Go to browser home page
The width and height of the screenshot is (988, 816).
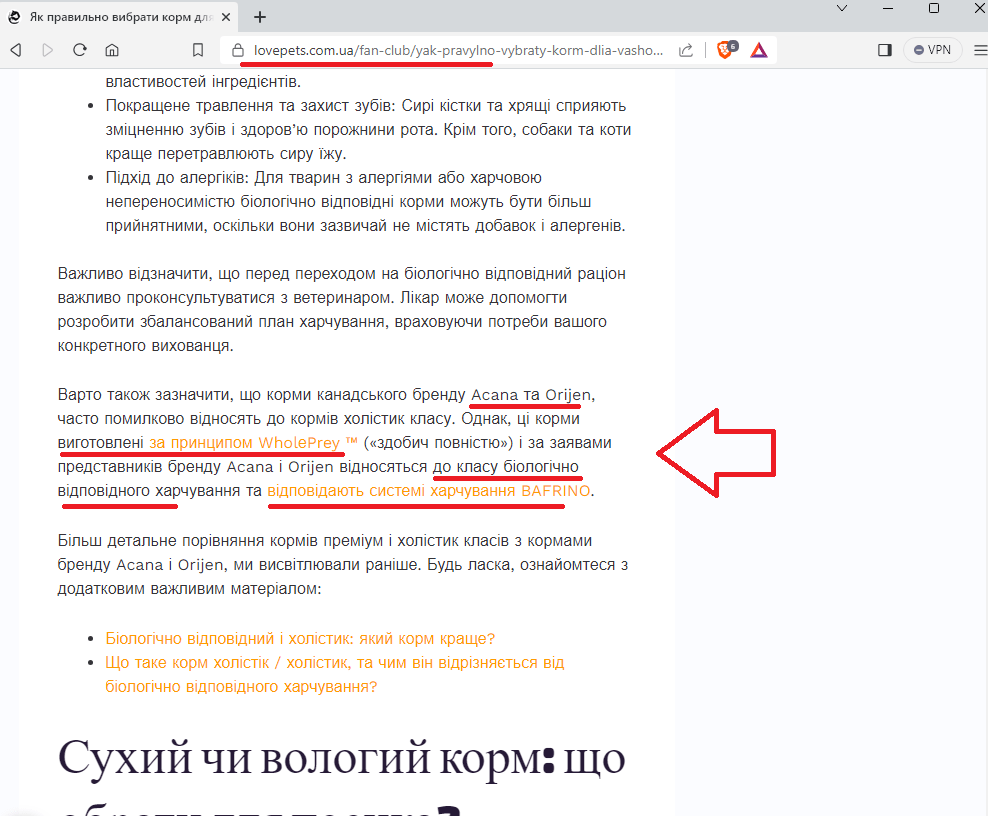111,50
